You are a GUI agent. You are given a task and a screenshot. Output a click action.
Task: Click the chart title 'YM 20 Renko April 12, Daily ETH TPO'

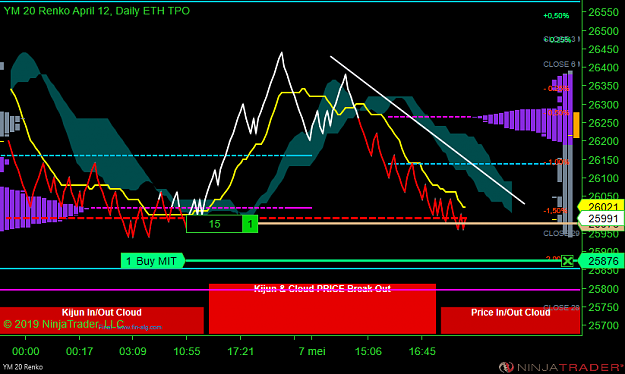click(x=97, y=11)
